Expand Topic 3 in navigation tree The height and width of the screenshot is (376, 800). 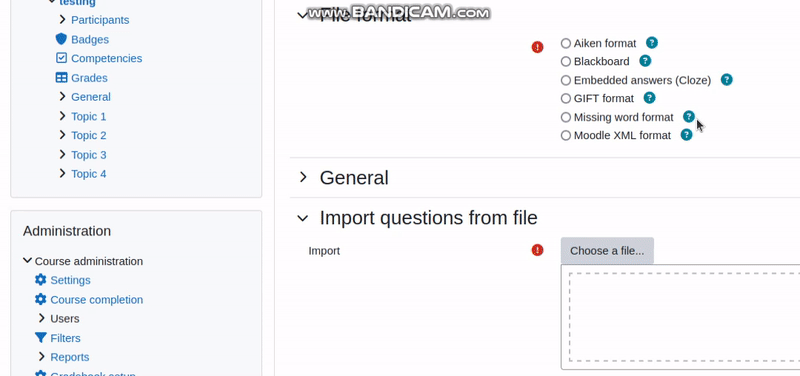click(62, 154)
